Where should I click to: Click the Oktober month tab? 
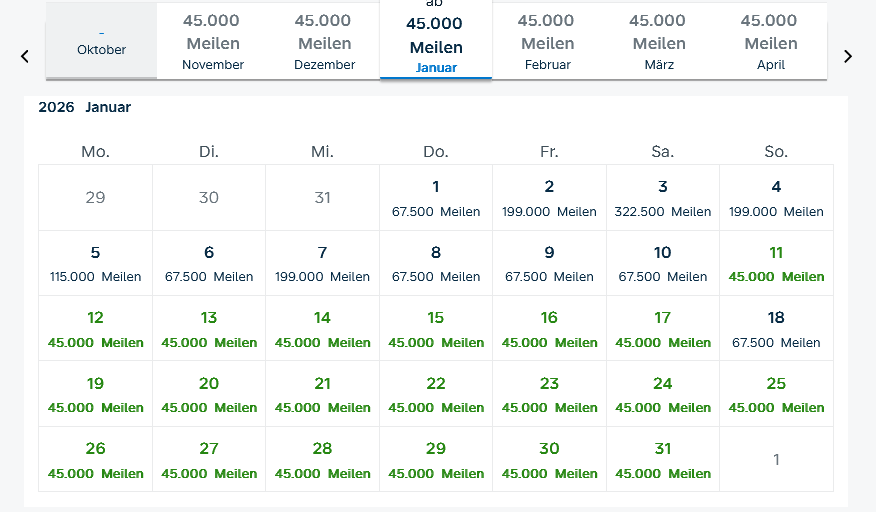coord(101,42)
